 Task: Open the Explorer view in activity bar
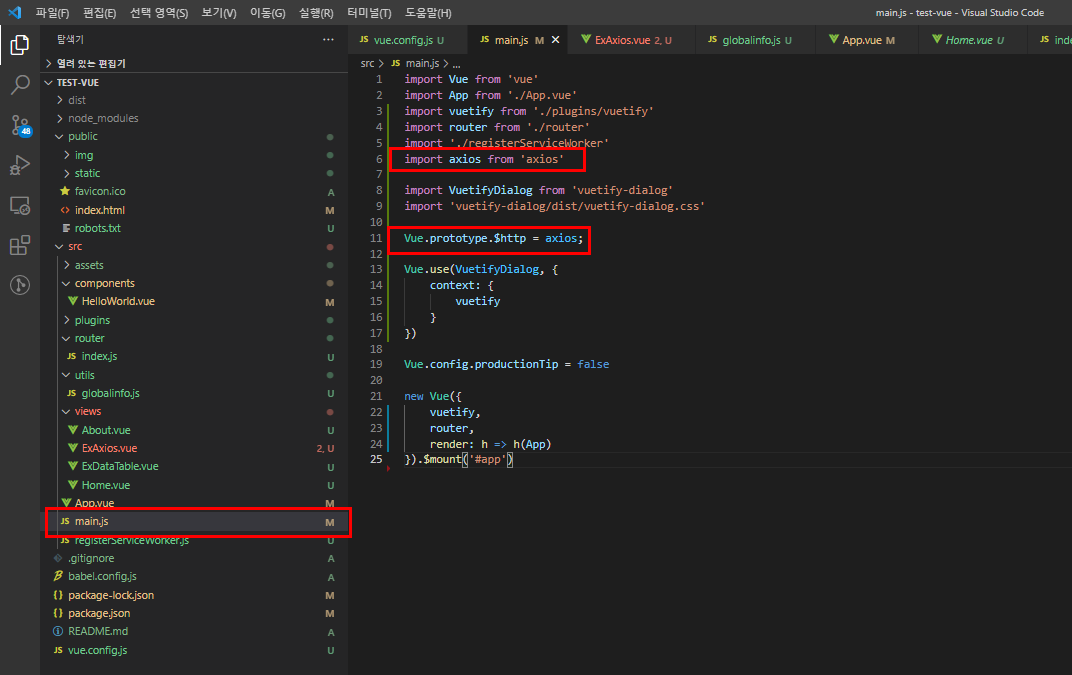pos(20,45)
